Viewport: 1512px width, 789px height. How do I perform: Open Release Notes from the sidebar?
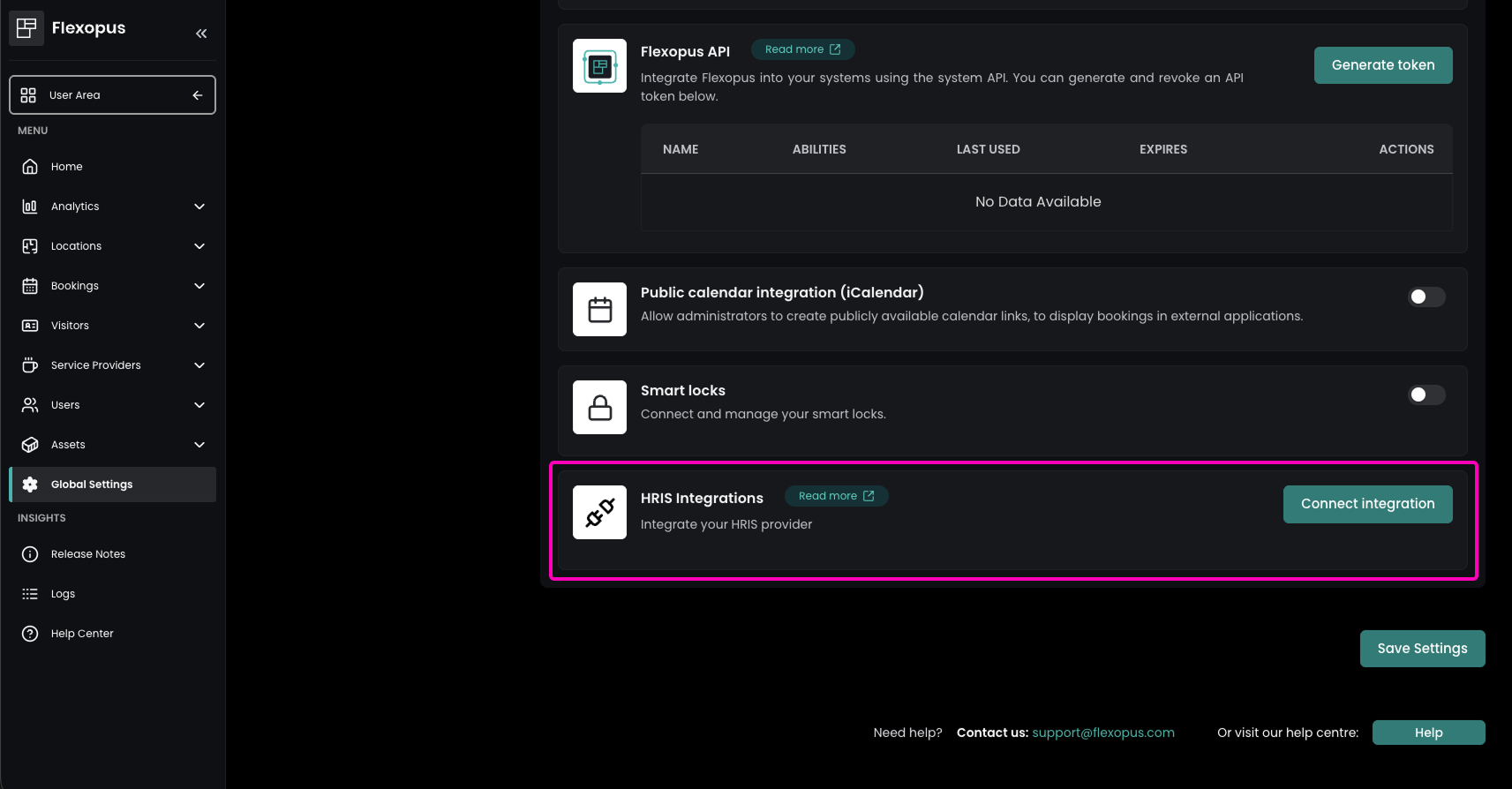[87, 554]
